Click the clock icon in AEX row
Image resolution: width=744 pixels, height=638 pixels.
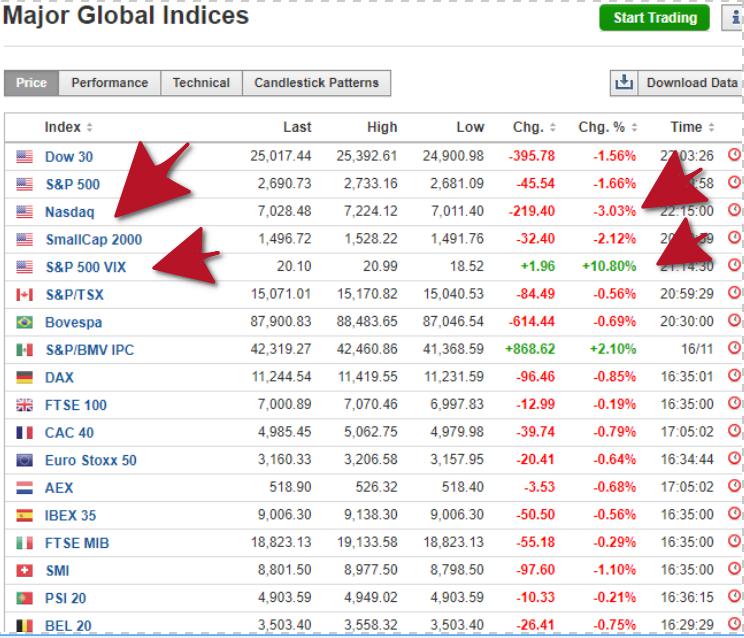735,485
